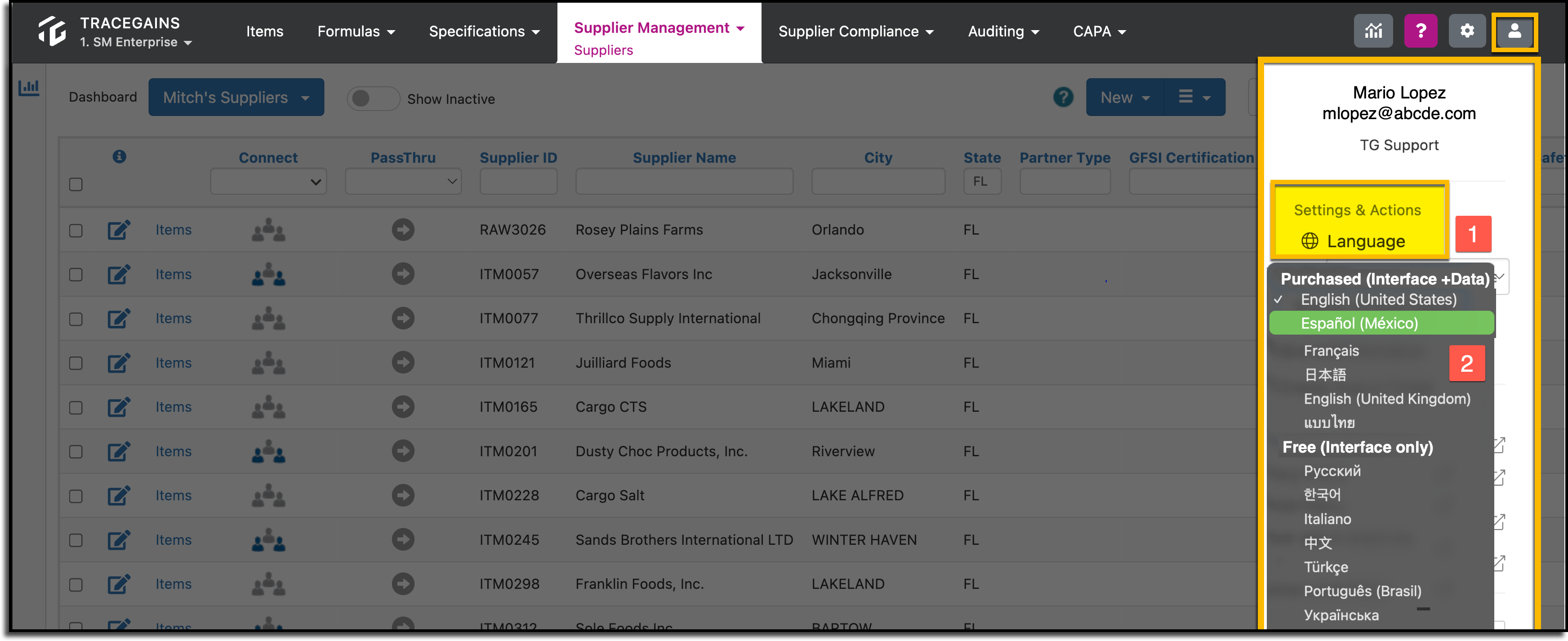This screenshot has height=641, width=1568.
Task: Expand the New button dropdown
Action: (1125, 98)
